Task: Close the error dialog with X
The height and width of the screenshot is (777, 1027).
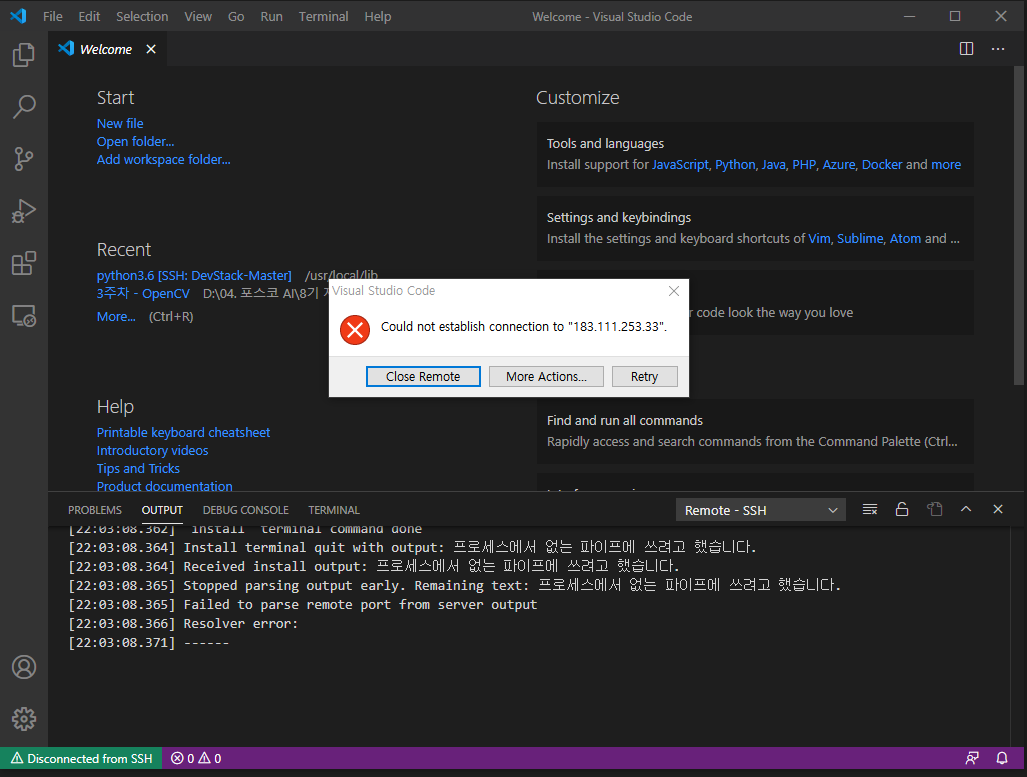Action: (673, 291)
